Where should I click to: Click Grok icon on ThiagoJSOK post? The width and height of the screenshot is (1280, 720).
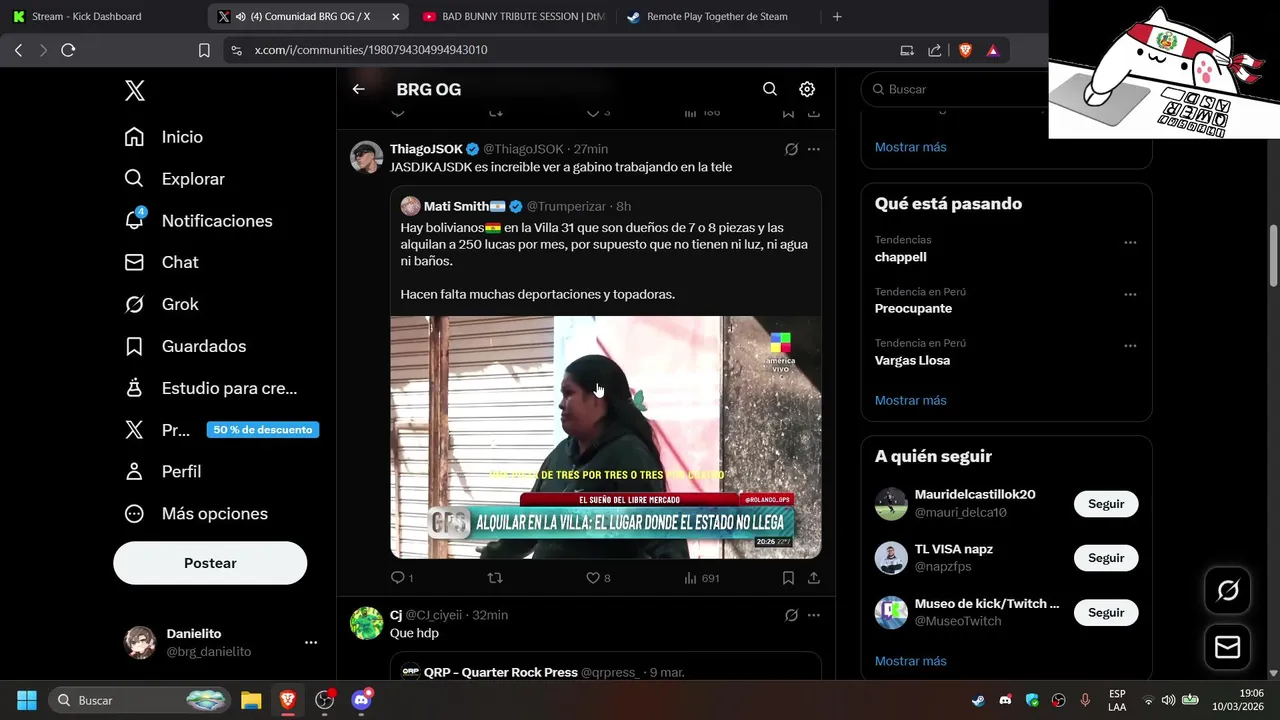(x=791, y=149)
